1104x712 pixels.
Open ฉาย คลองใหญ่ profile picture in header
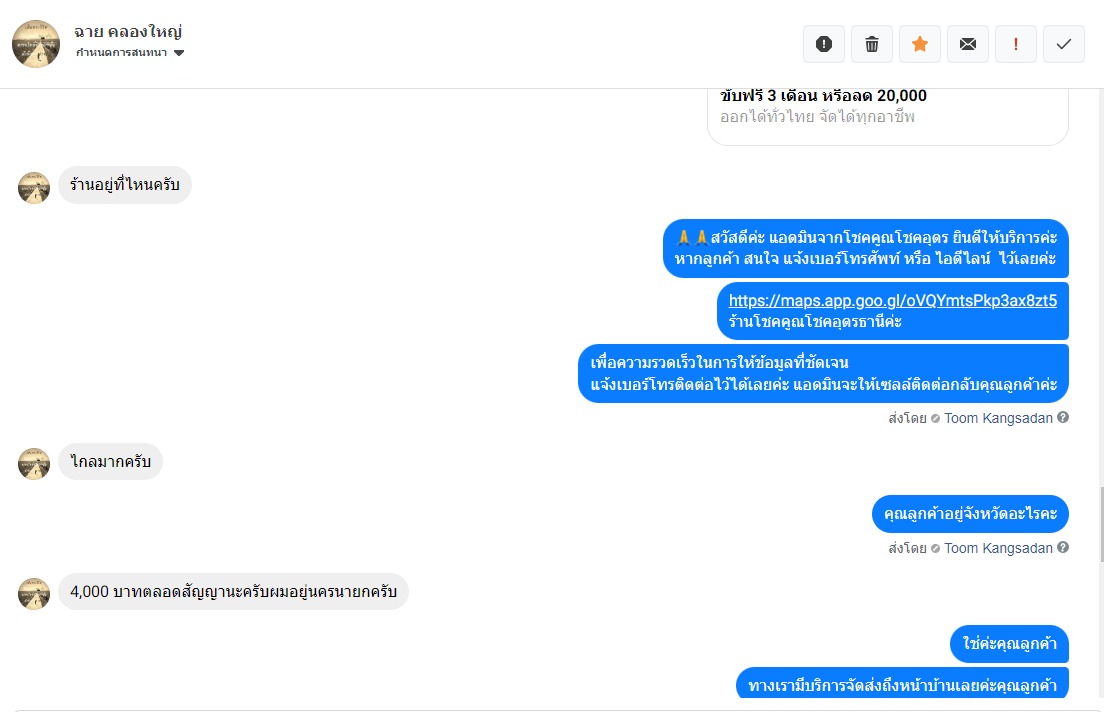point(36,44)
